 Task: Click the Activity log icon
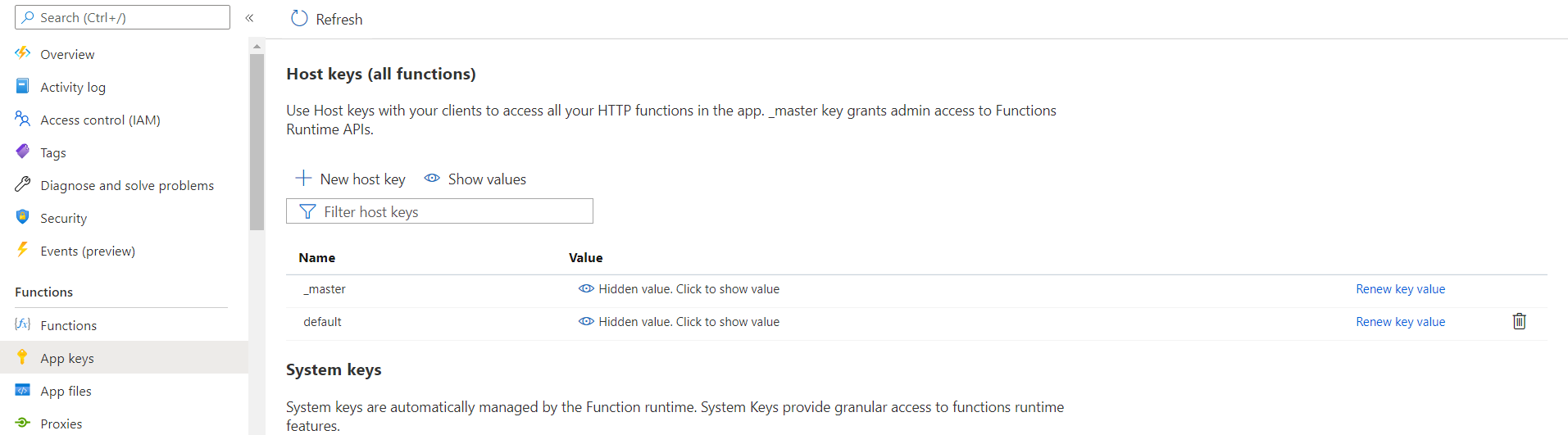[x=22, y=86]
